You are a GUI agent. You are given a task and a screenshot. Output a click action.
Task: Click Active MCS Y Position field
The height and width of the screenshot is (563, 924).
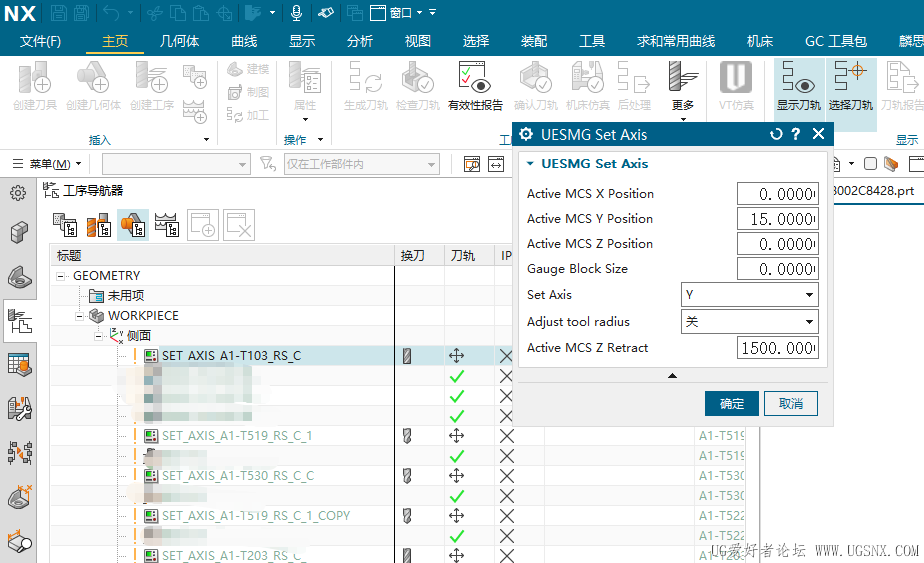tap(777, 219)
